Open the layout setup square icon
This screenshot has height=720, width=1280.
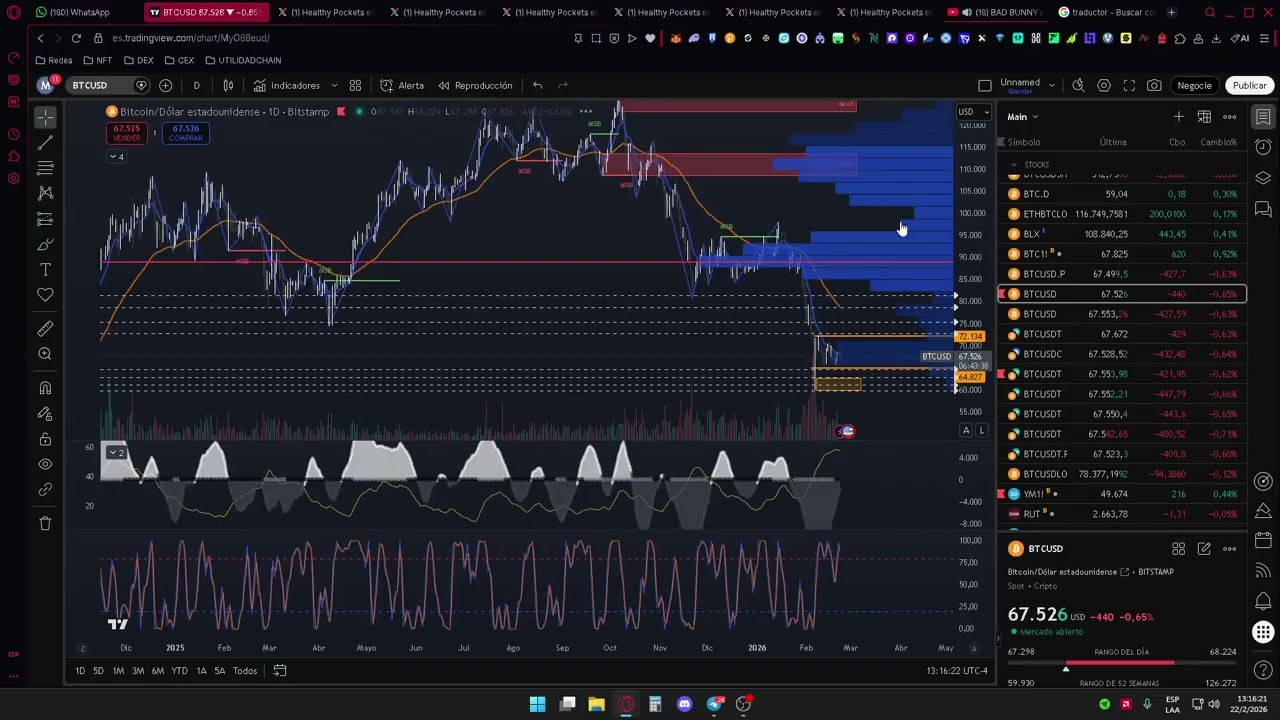coord(985,85)
